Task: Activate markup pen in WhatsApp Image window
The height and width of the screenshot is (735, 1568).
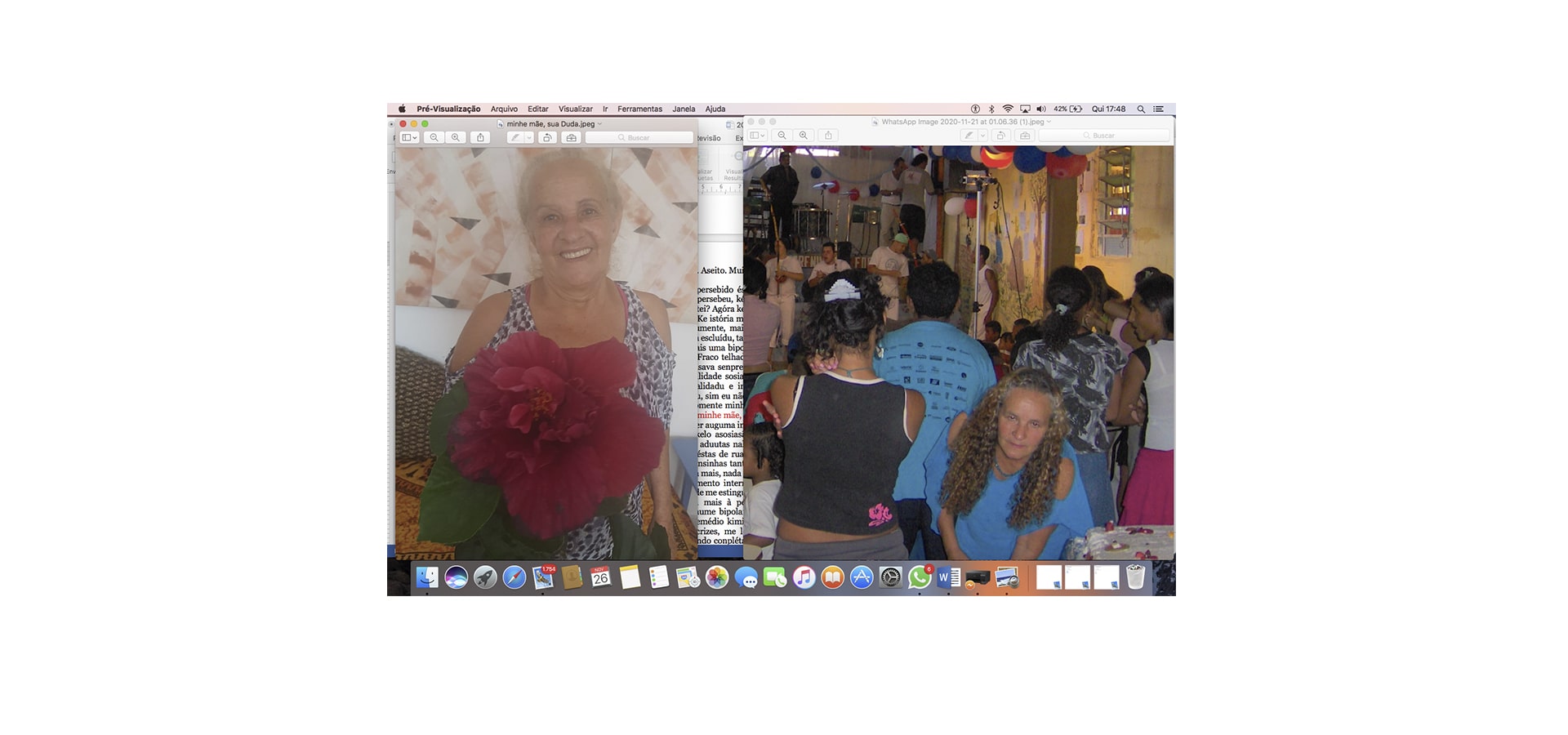Action: [x=969, y=136]
